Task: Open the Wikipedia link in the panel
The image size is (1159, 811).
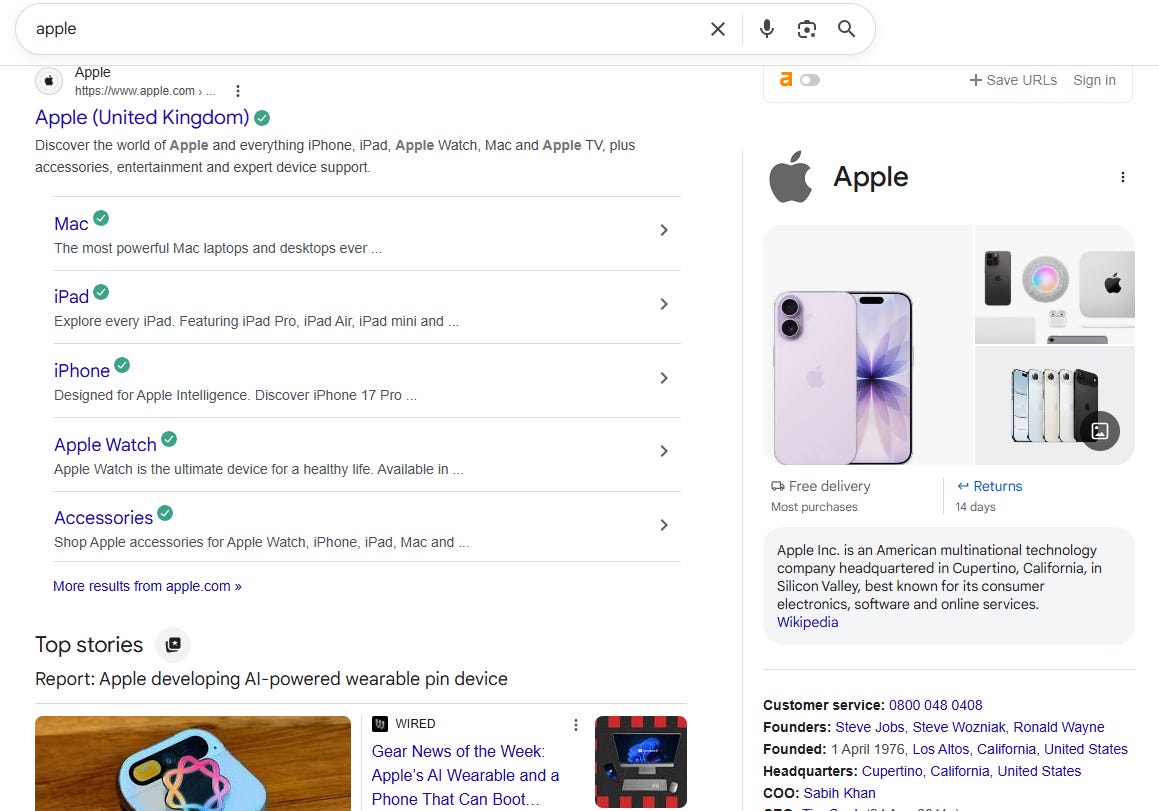Action: pyautogui.click(x=806, y=621)
